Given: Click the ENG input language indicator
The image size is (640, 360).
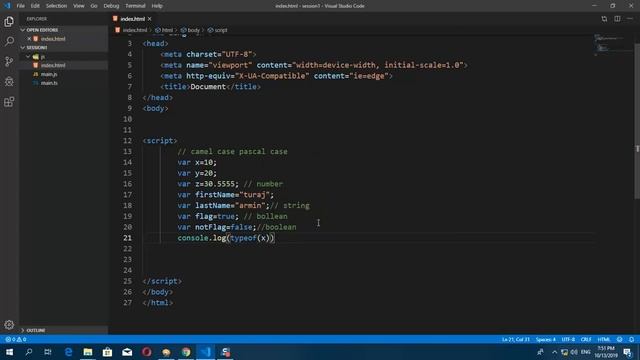Looking at the screenshot, I should 586,352.
